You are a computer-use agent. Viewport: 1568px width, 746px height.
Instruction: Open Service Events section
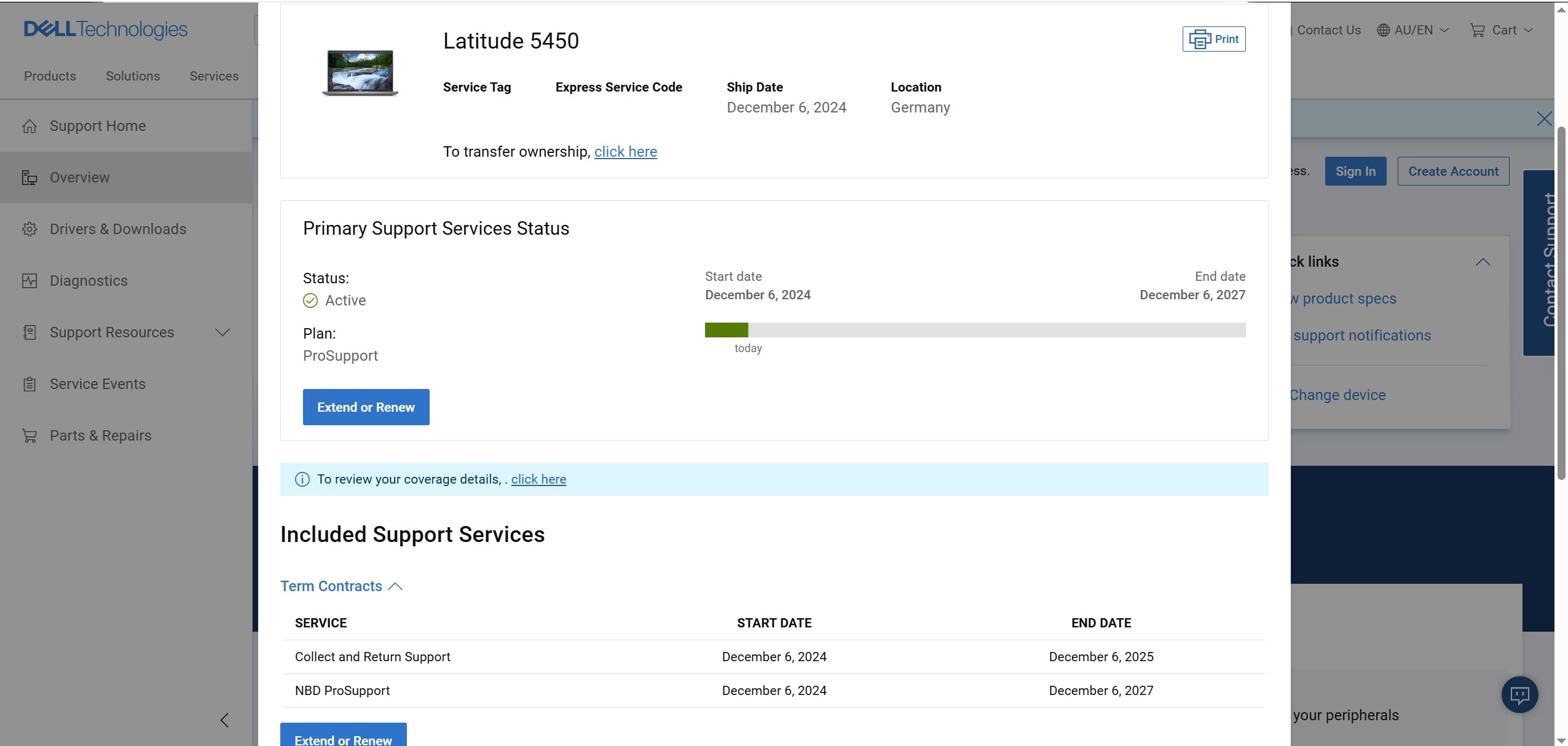pyautogui.click(x=98, y=384)
